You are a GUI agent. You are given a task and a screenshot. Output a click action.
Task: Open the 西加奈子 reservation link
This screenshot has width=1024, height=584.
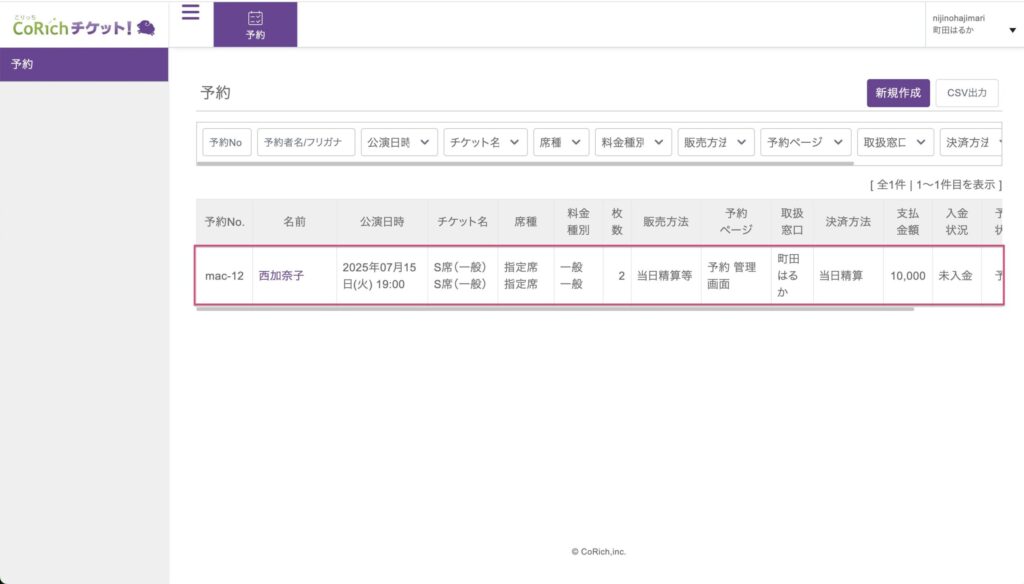[281, 276]
